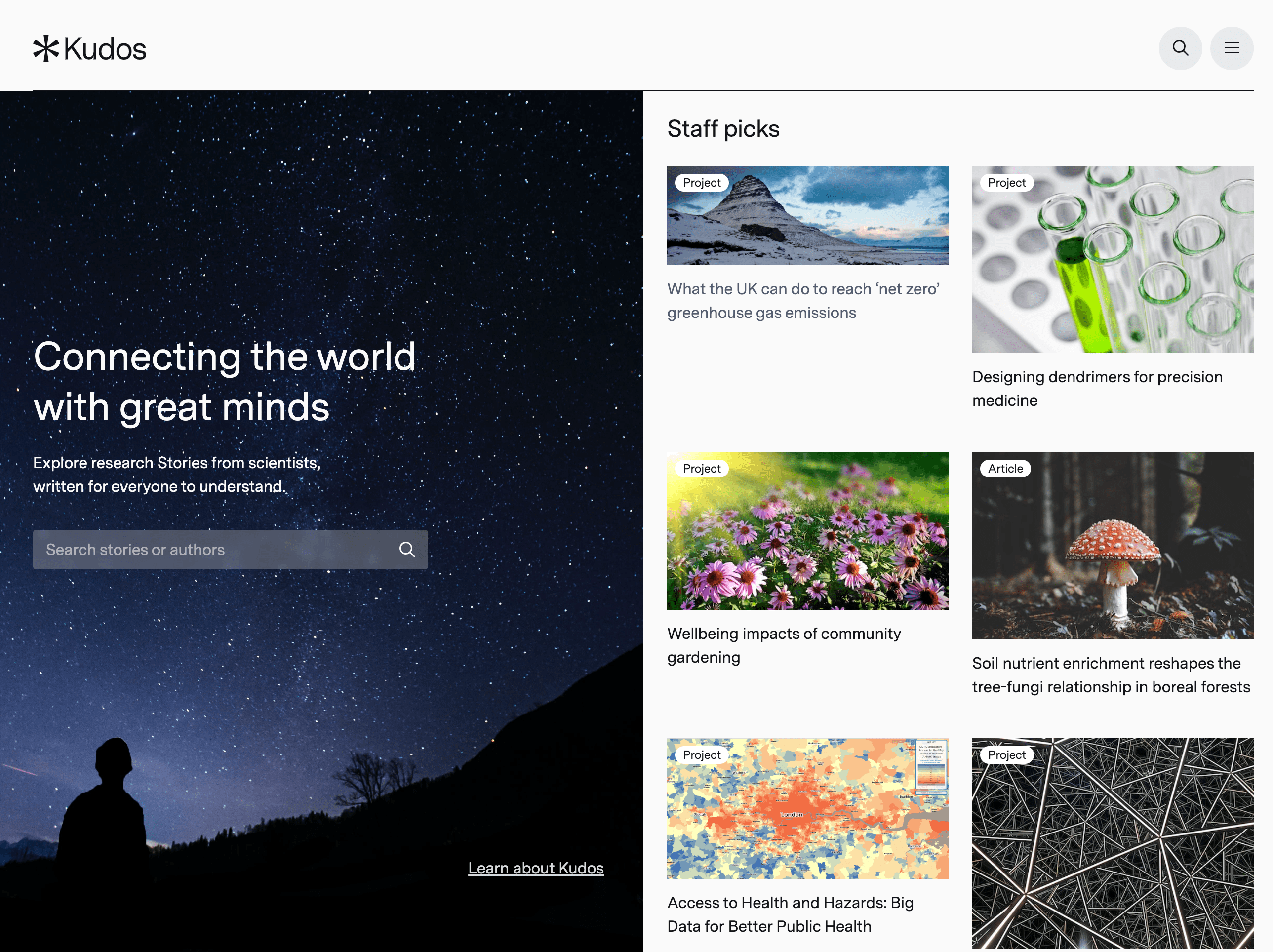
Task: Click the Kudos asterisk logo
Action: 46,48
